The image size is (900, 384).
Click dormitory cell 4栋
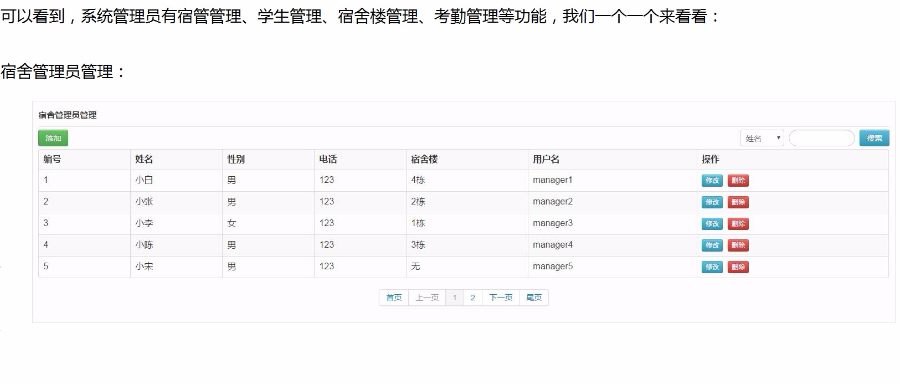click(x=418, y=180)
